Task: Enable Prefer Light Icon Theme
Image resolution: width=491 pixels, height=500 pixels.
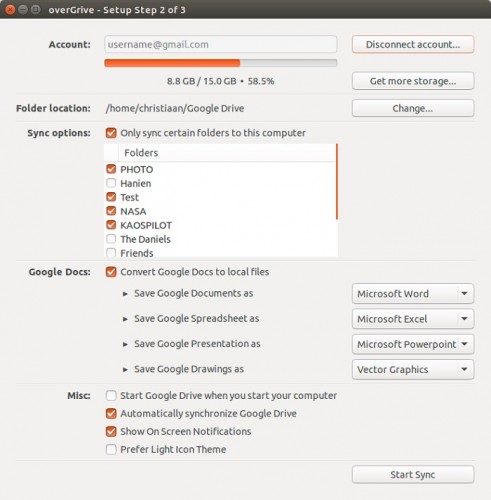Action: [111, 449]
